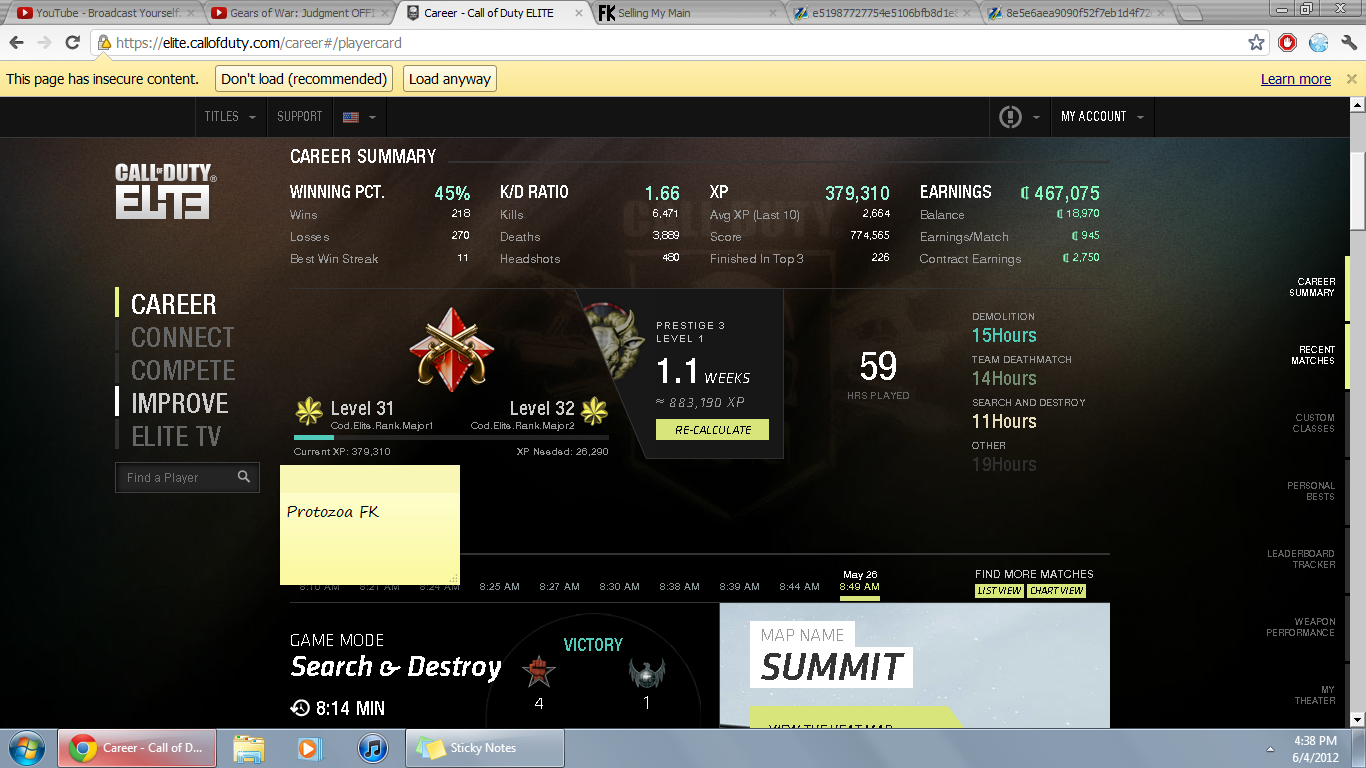Open the Learn more link
The width and height of the screenshot is (1366, 768).
(1296, 79)
